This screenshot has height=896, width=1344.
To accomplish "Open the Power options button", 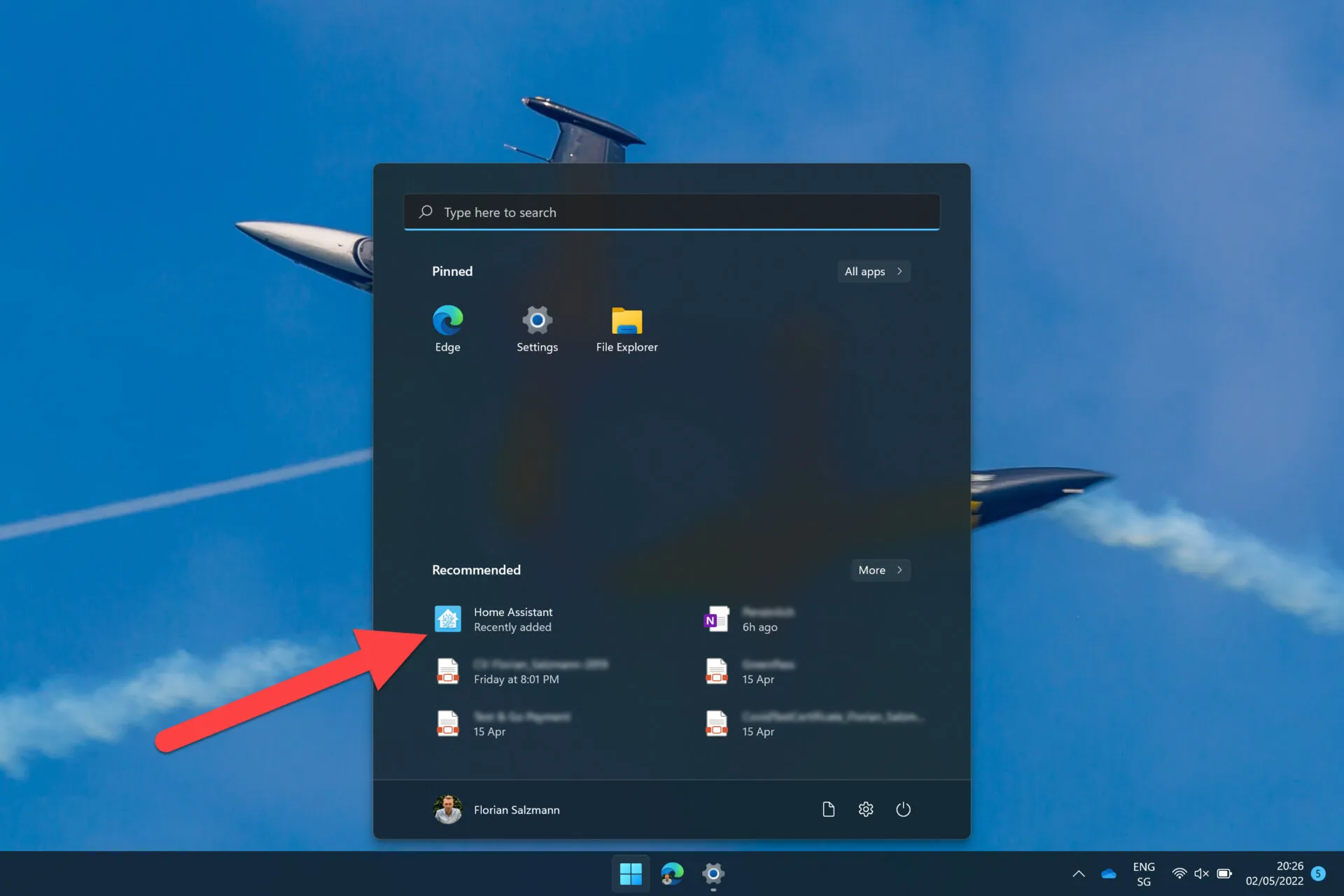I will [903, 809].
